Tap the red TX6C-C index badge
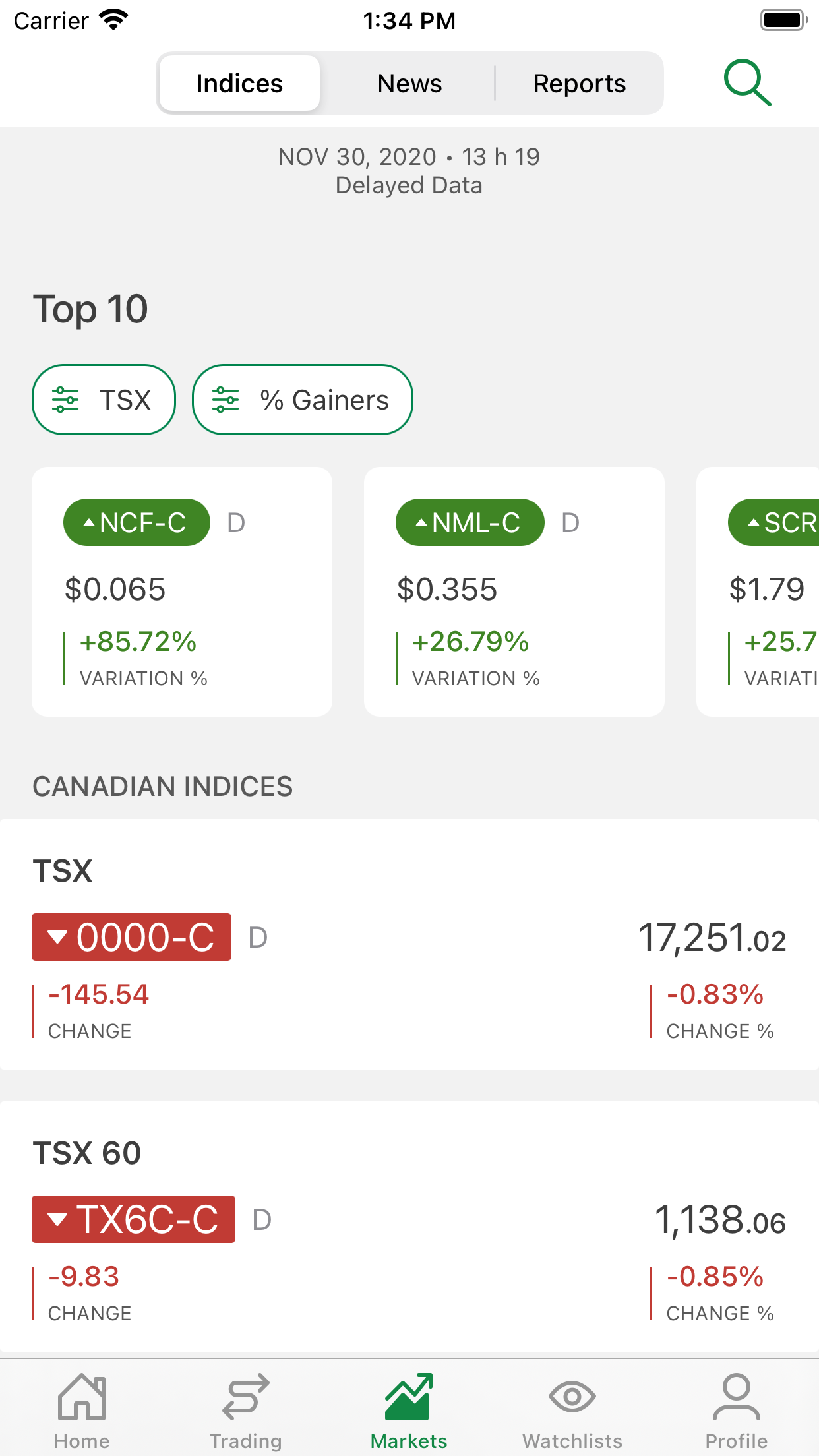Image resolution: width=819 pixels, height=1456 pixels. 133,1219
